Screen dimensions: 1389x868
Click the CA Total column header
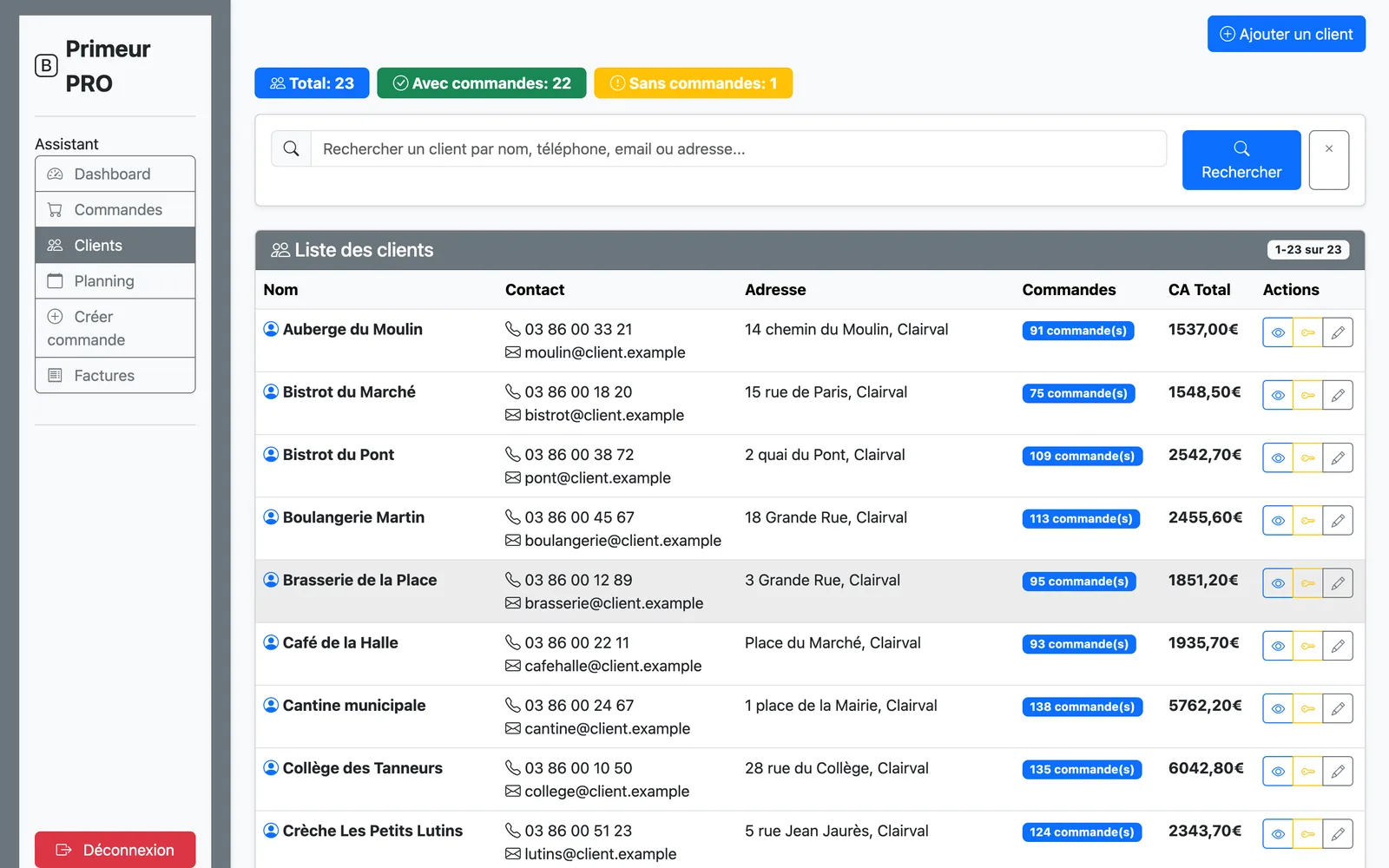(x=1199, y=290)
